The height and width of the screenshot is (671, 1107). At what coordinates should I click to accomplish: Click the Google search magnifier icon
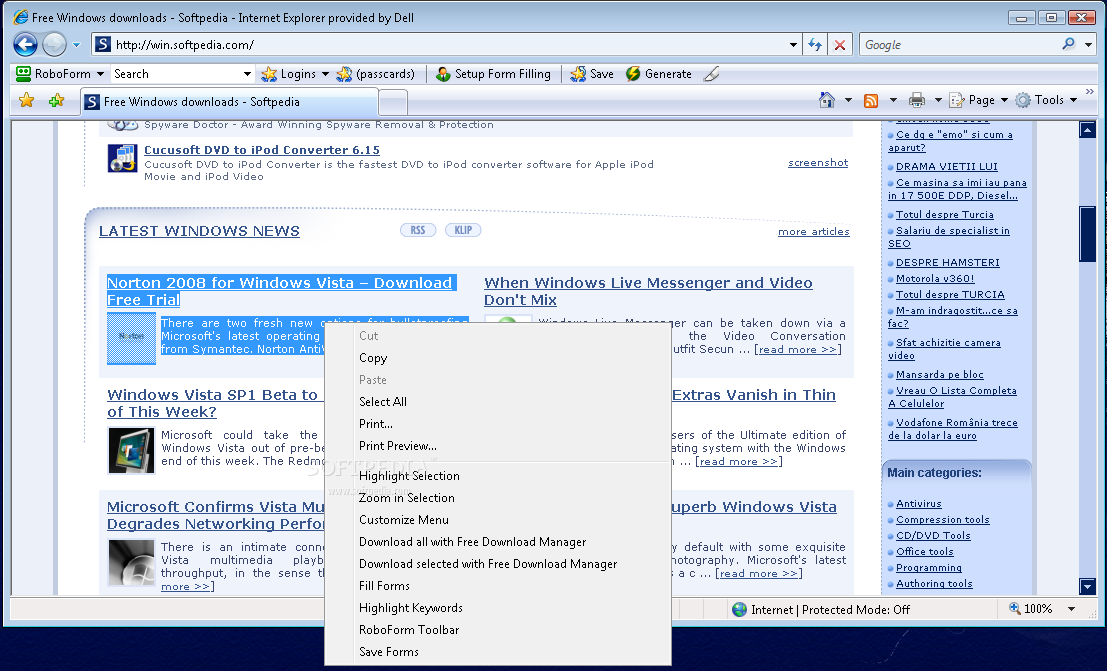point(1068,44)
